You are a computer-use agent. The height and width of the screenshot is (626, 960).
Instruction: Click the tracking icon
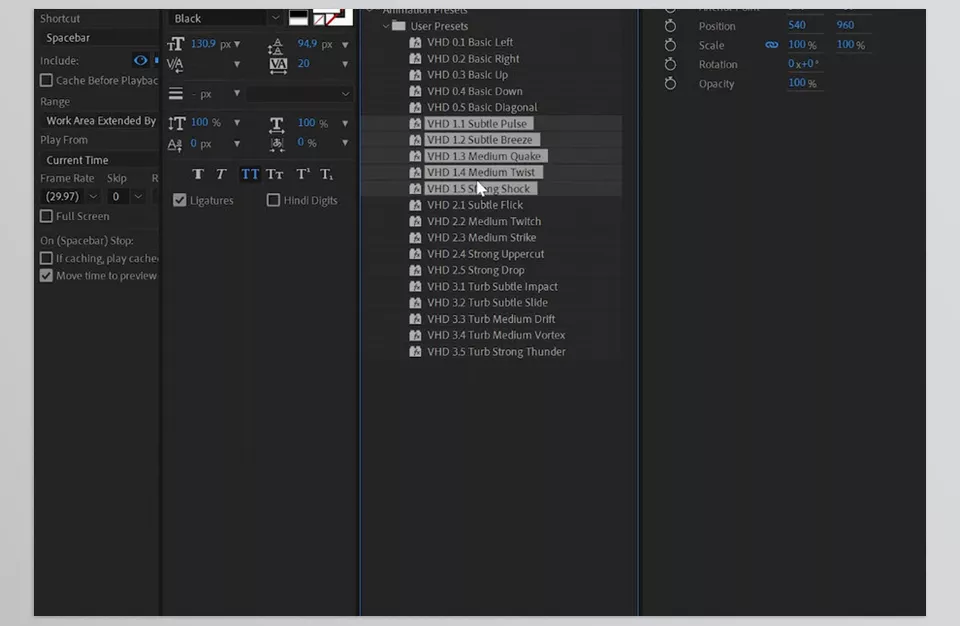[x=278, y=64]
